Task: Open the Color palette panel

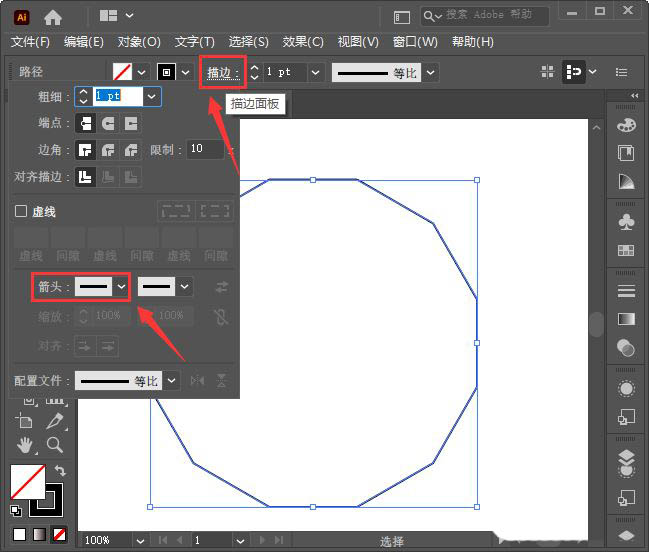Action: click(626, 125)
